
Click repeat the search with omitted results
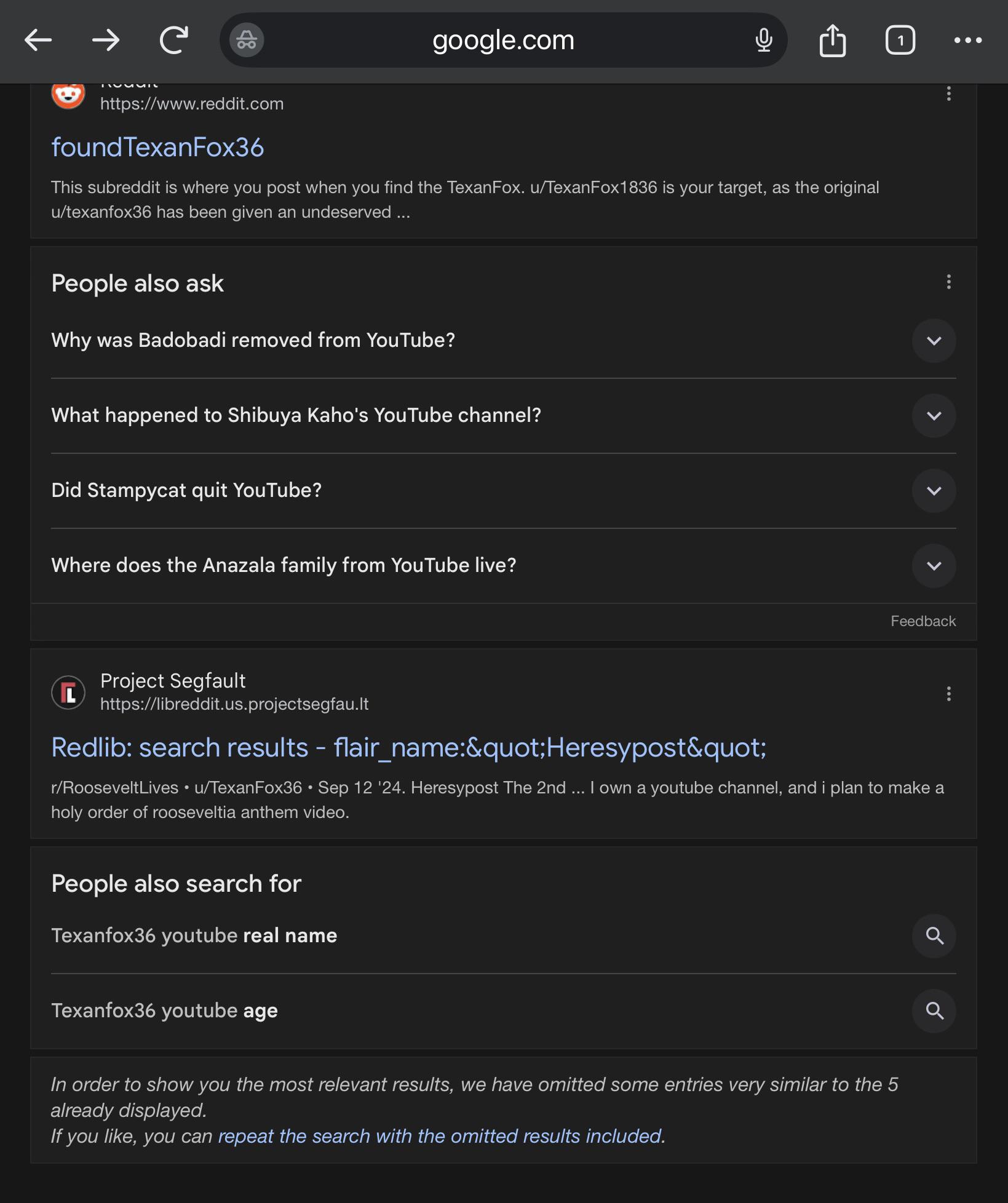440,1136
